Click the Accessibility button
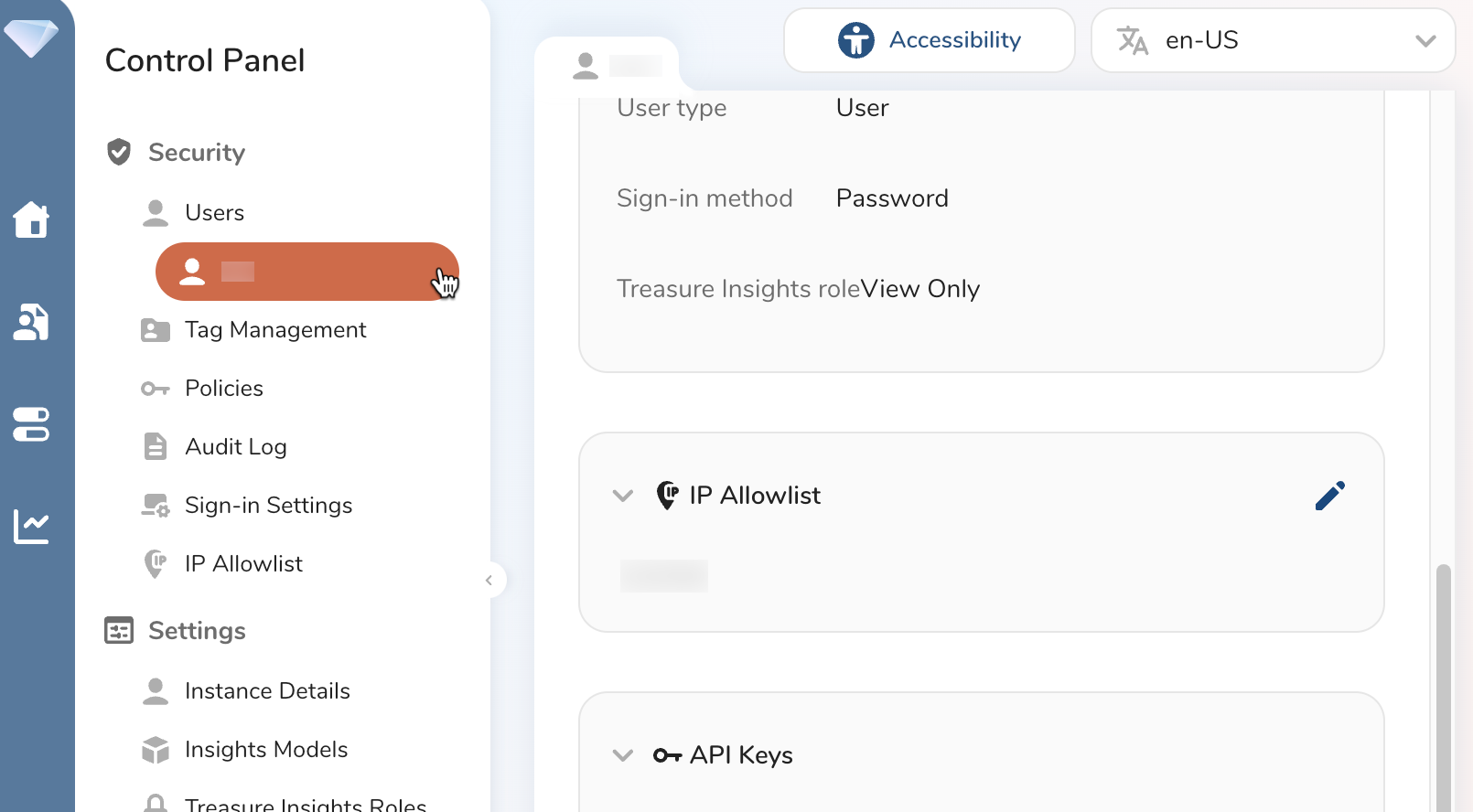Screen dimensions: 1473x812 [929, 40]
